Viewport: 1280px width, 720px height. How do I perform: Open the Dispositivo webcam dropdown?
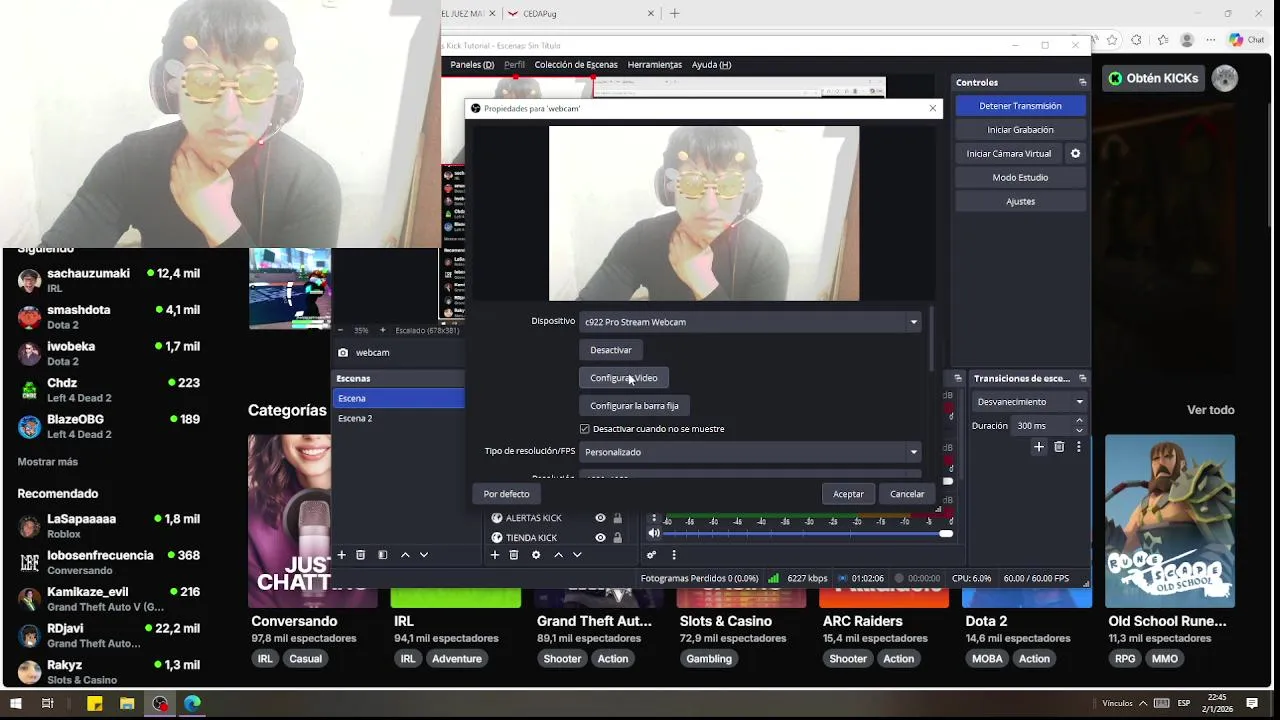pos(750,322)
